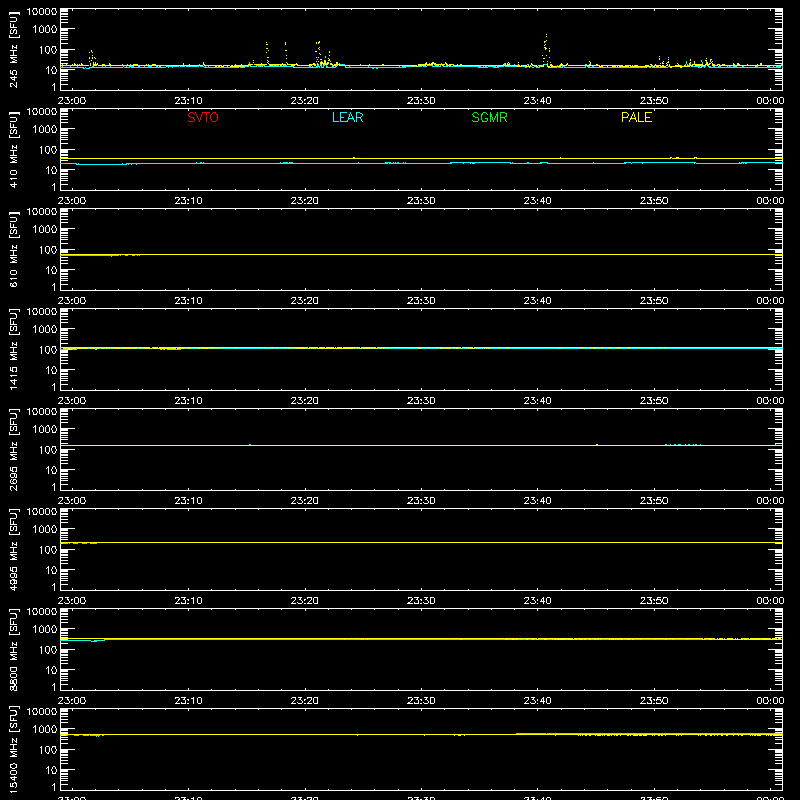The width and height of the screenshot is (800, 800).
Task: Click the red SVTO station legend label
Action: click(x=203, y=117)
